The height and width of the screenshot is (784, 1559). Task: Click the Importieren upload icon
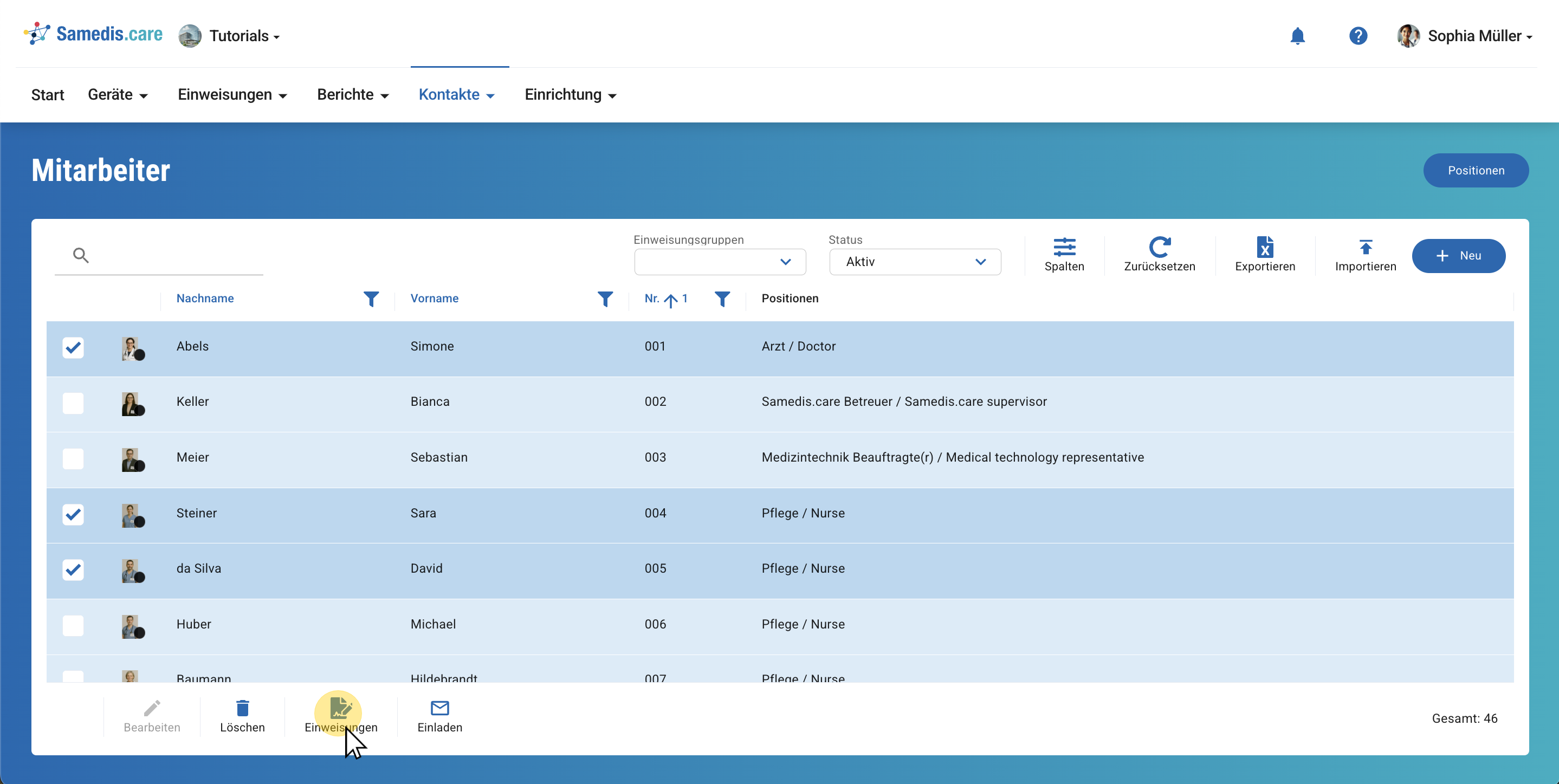tap(1366, 248)
